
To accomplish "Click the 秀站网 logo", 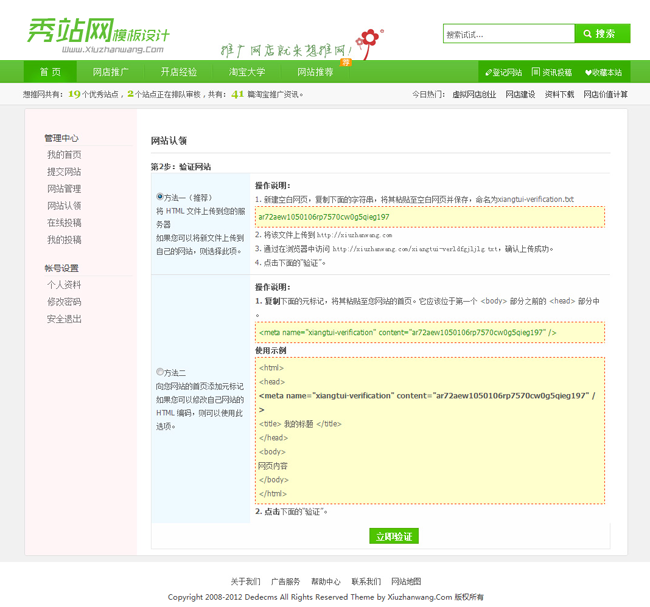I will click(96, 32).
